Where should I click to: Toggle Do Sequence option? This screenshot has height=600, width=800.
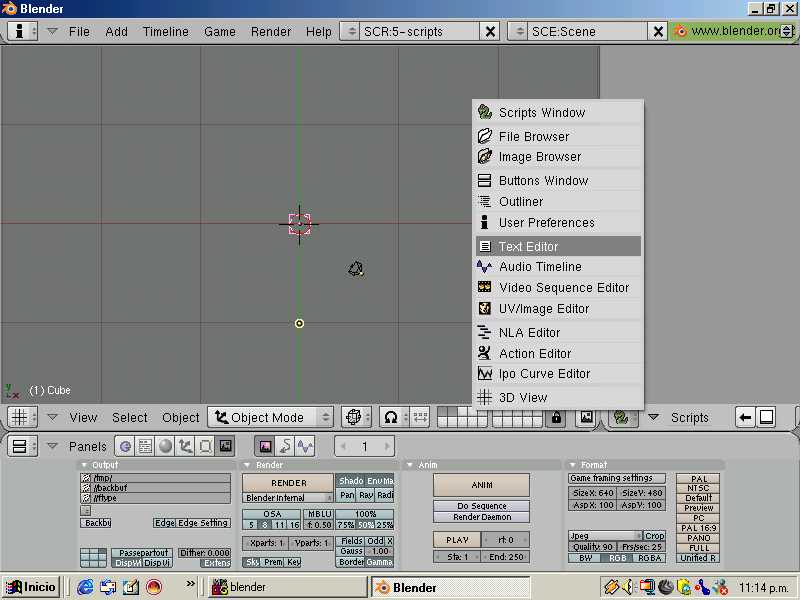pyautogui.click(x=482, y=506)
